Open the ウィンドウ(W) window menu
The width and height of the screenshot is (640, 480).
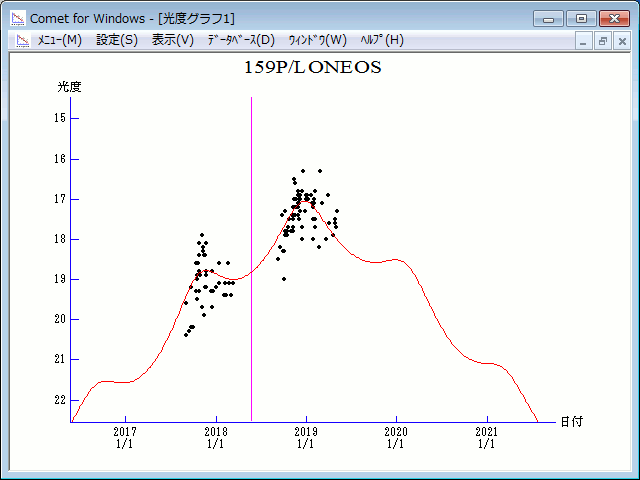[317, 40]
